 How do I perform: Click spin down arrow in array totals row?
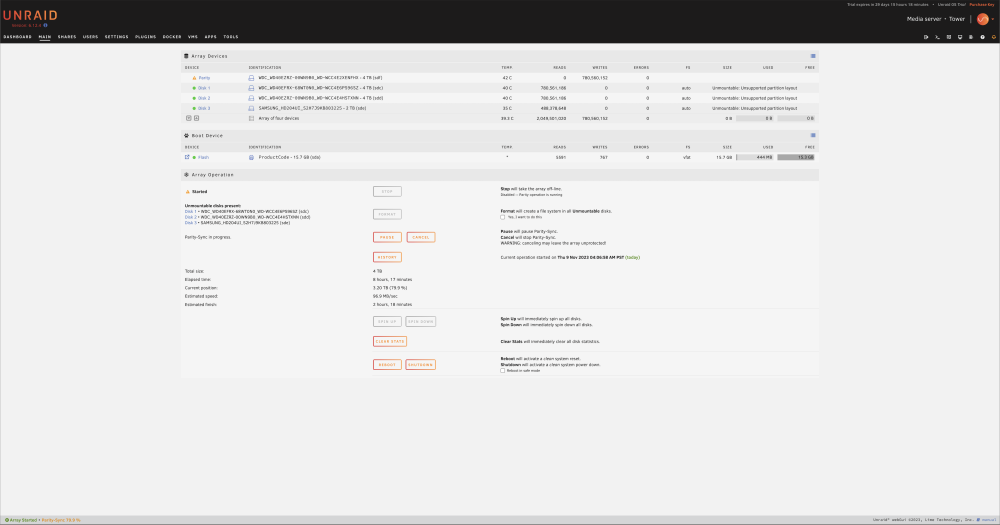point(188,118)
